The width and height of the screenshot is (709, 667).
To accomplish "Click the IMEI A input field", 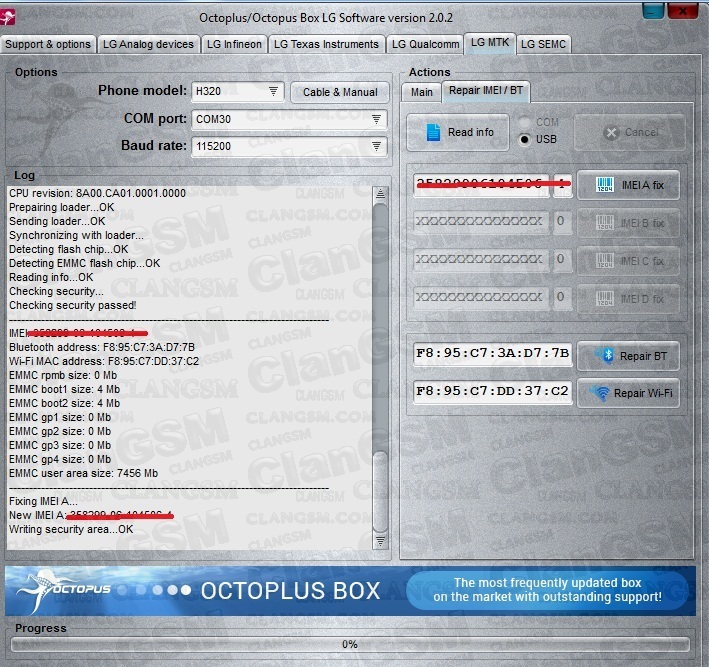I will (481, 184).
